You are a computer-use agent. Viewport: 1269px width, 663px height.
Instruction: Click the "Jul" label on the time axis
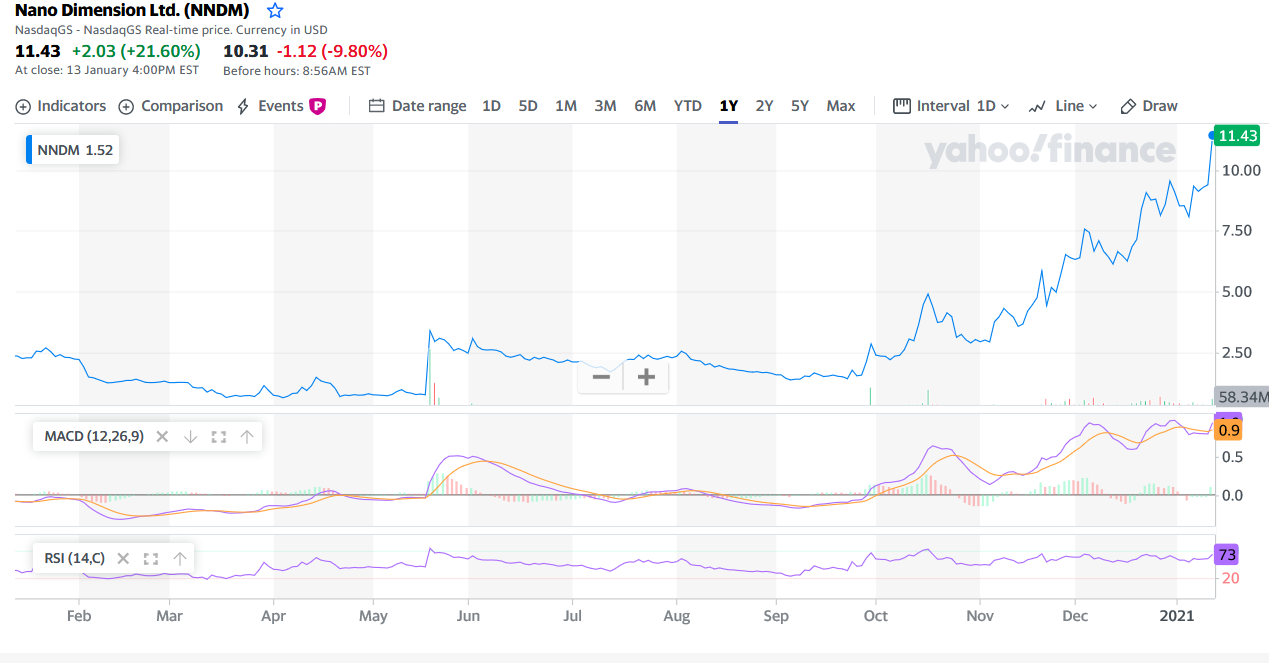572,616
